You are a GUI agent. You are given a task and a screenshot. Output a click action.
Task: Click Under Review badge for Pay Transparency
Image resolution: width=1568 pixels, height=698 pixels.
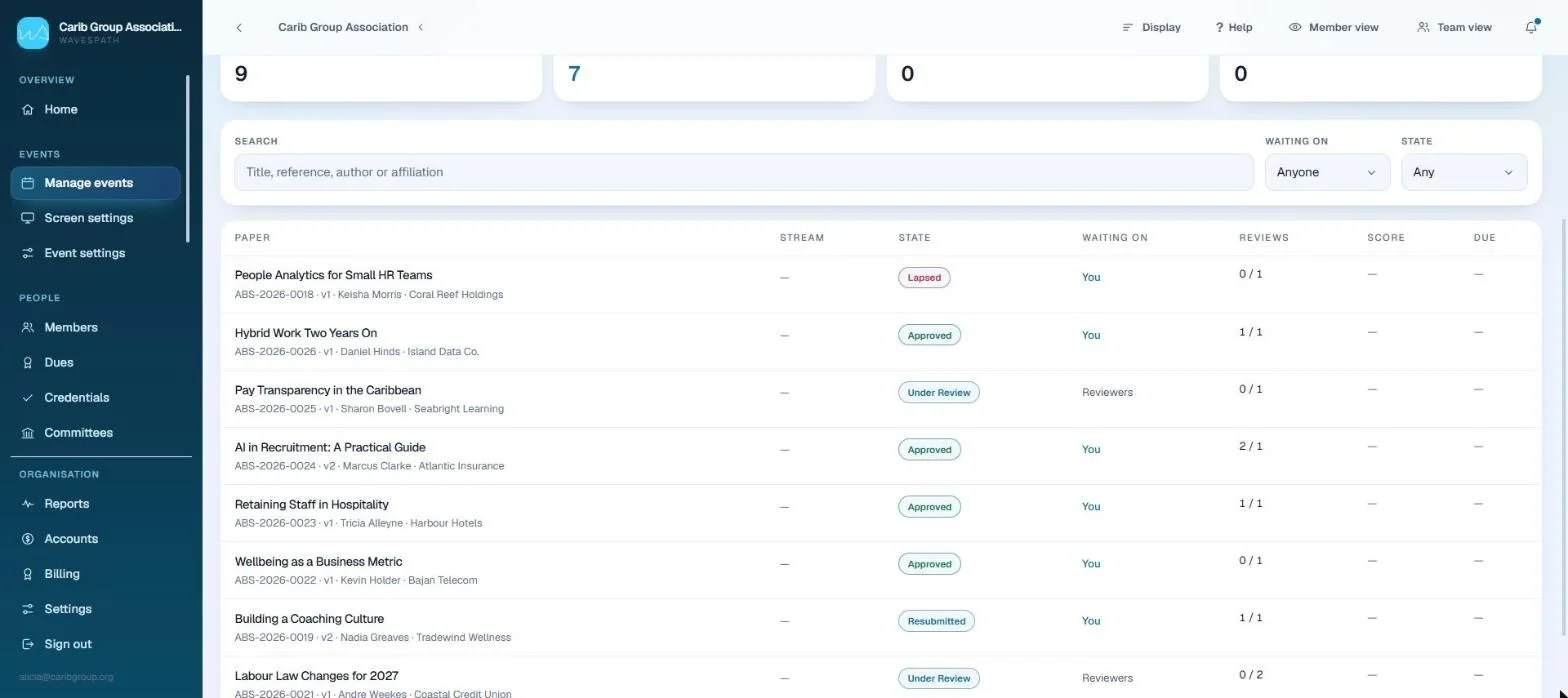[939, 392]
